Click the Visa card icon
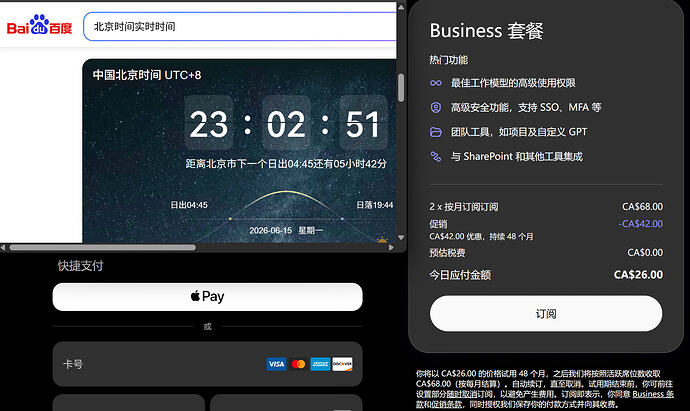The height and width of the screenshot is (411, 690). (x=276, y=364)
